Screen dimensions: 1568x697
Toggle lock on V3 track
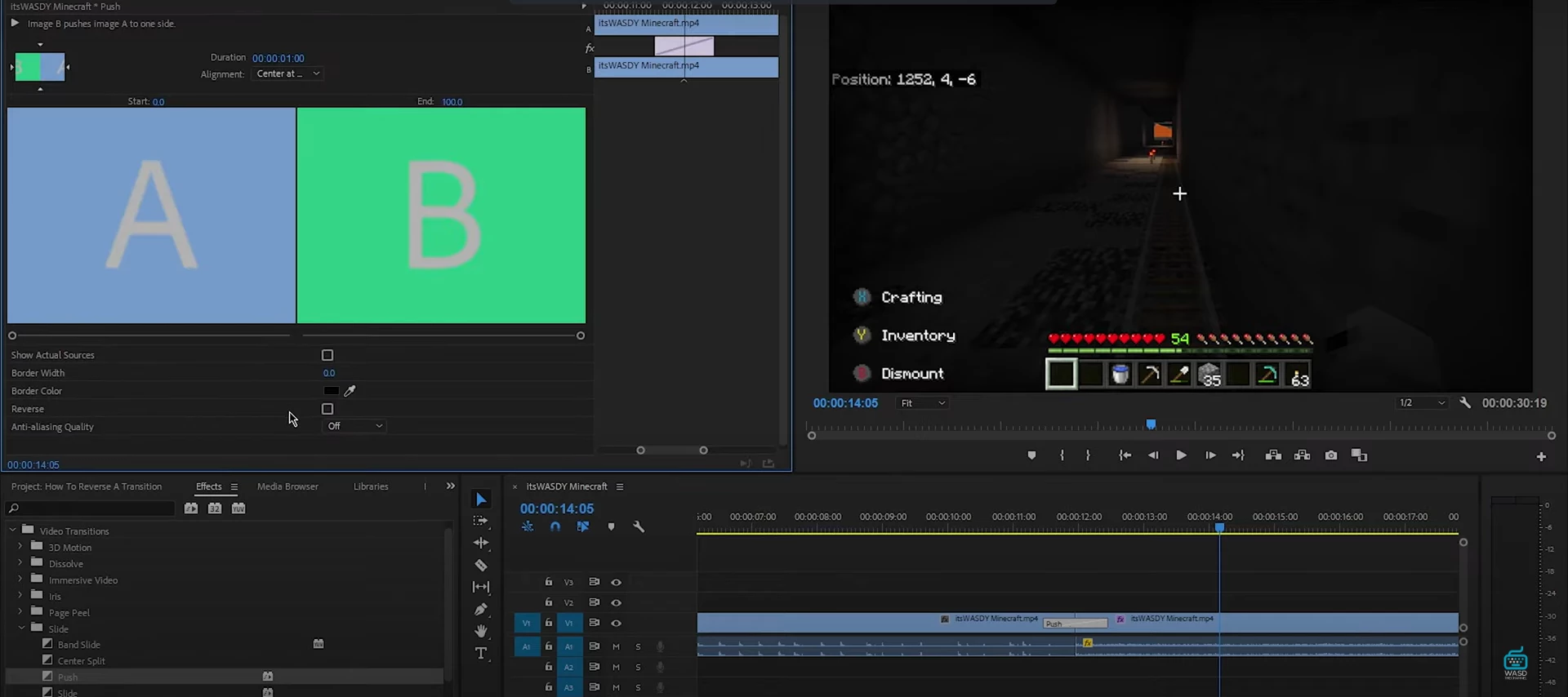(x=549, y=582)
